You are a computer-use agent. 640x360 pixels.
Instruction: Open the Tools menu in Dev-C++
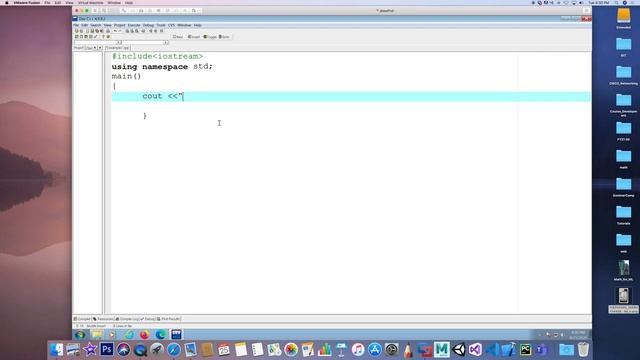coord(161,25)
